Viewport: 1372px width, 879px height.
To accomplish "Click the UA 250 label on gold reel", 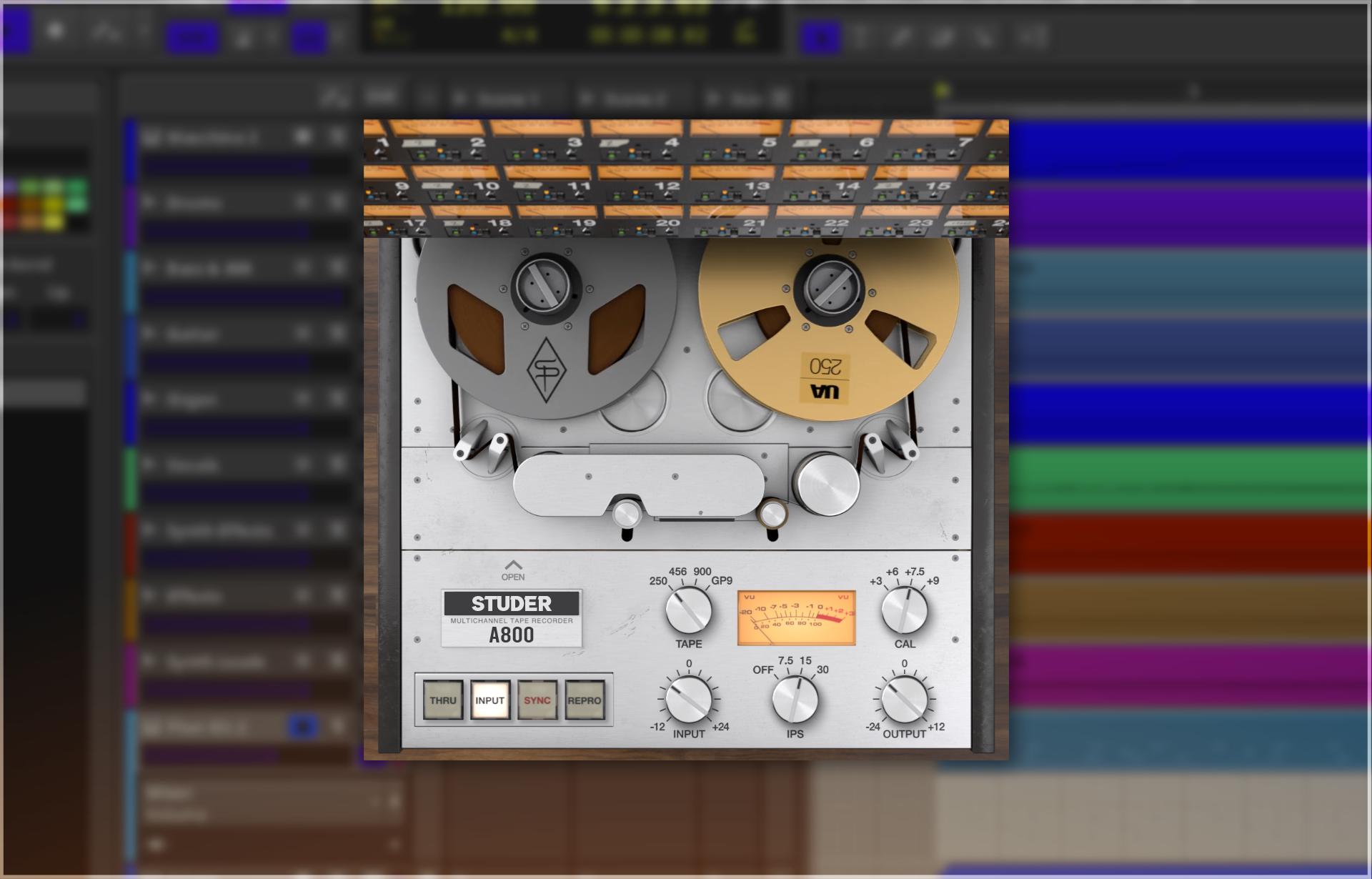I will [x=825, y=377].
